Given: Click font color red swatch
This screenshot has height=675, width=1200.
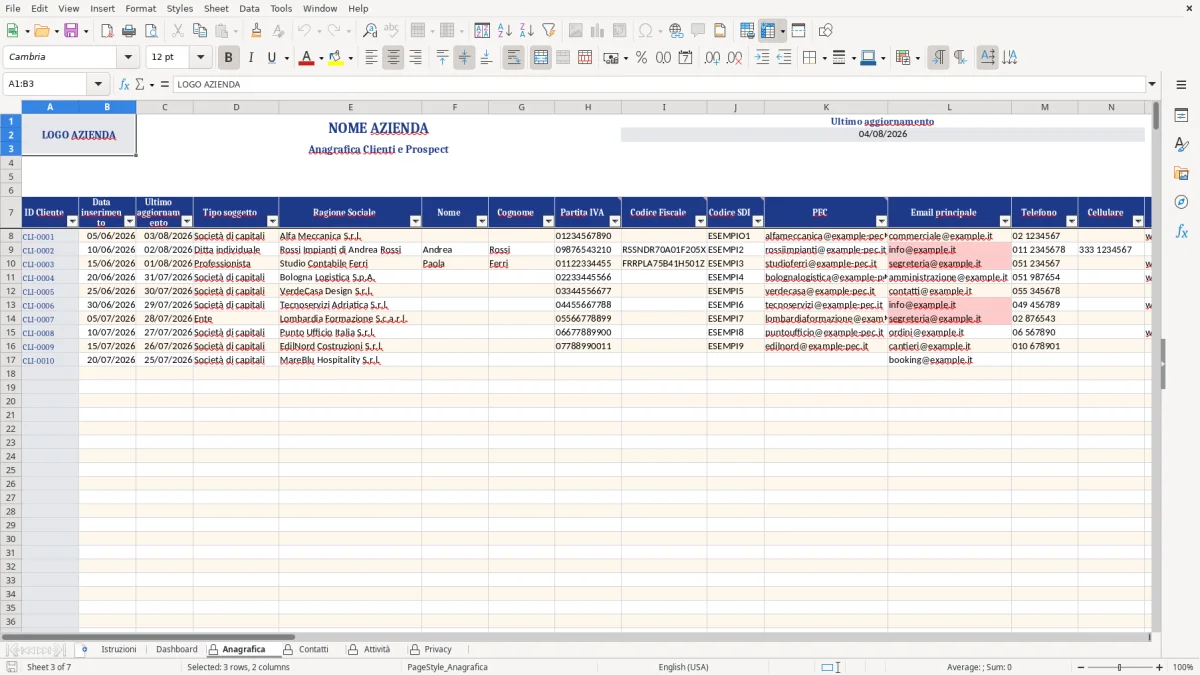Looking at the screenshot, I should click(x=305, y=58).
